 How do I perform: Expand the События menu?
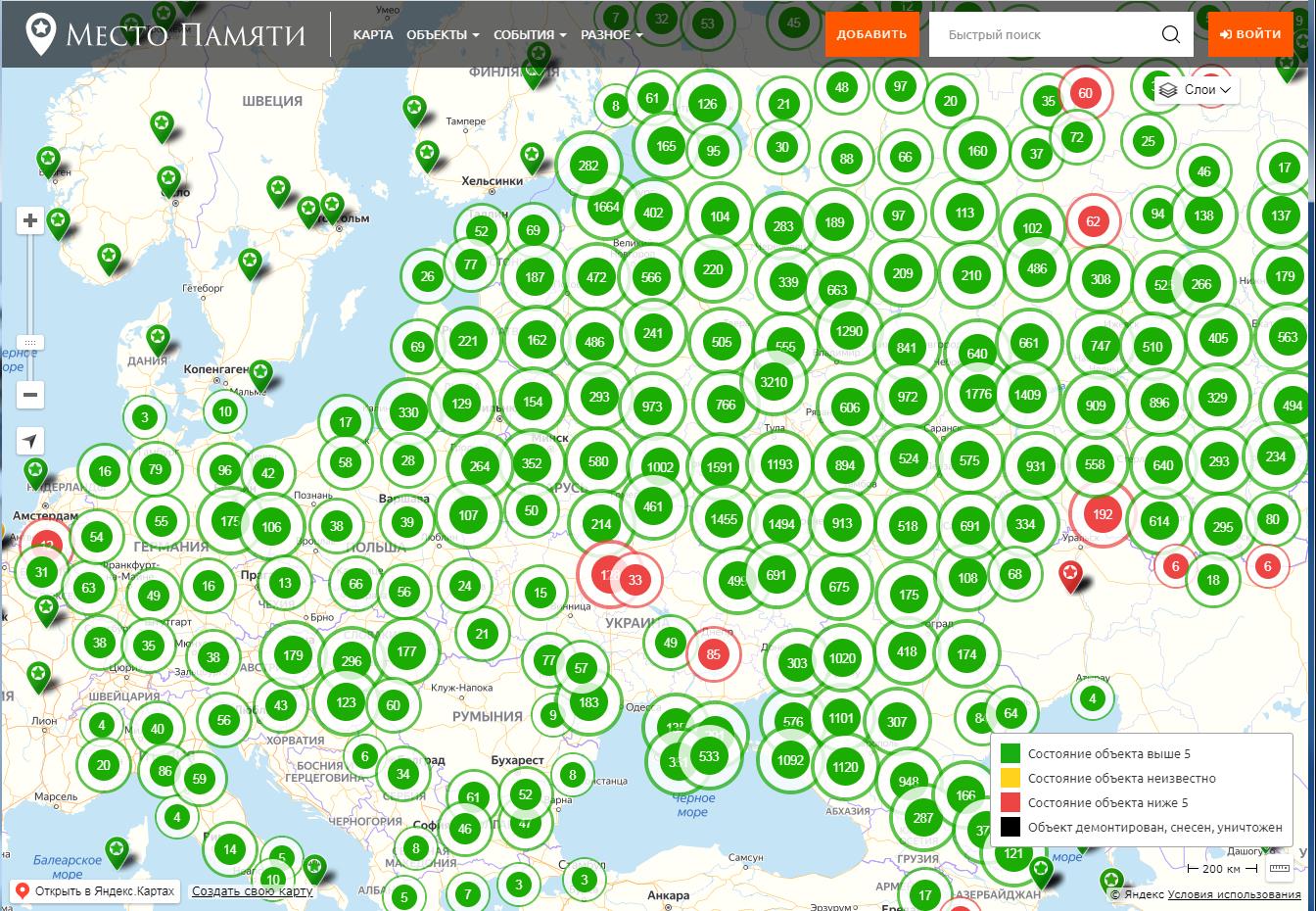tap(530, 34)
